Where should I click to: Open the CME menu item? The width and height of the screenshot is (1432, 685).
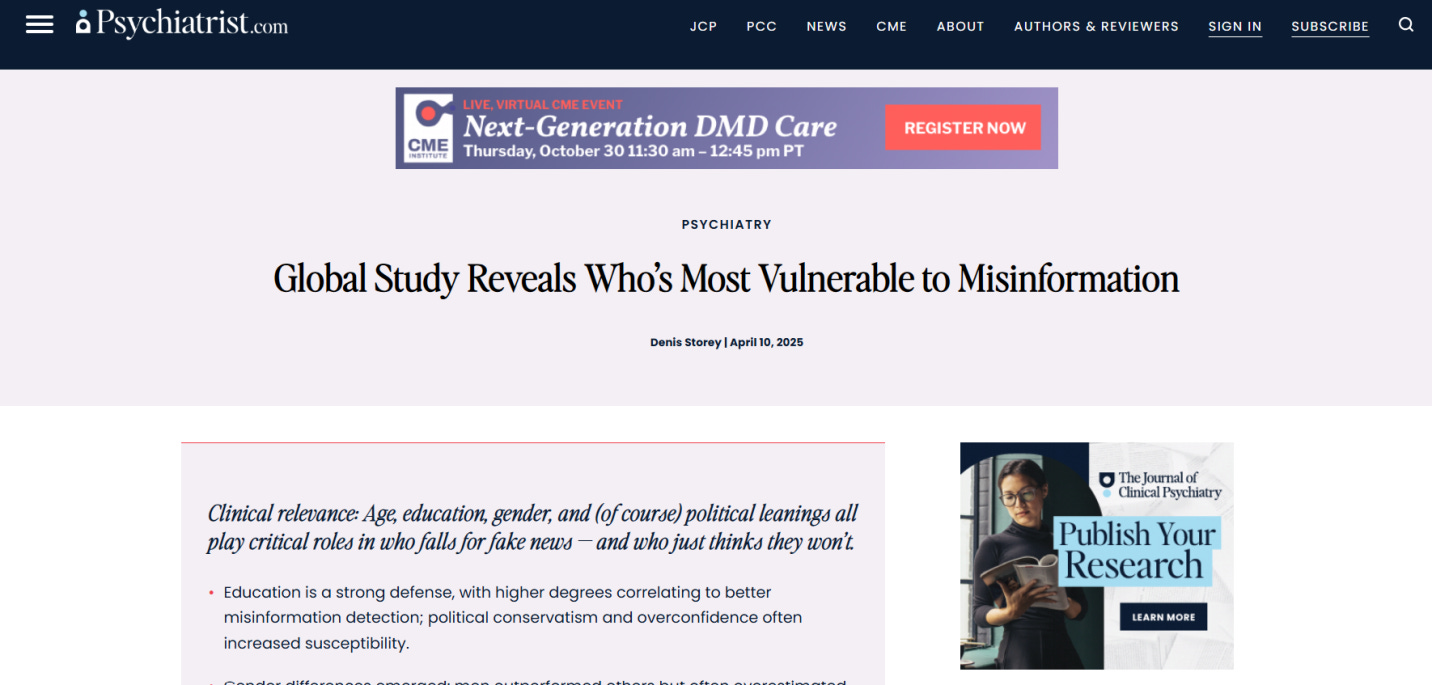891,27
